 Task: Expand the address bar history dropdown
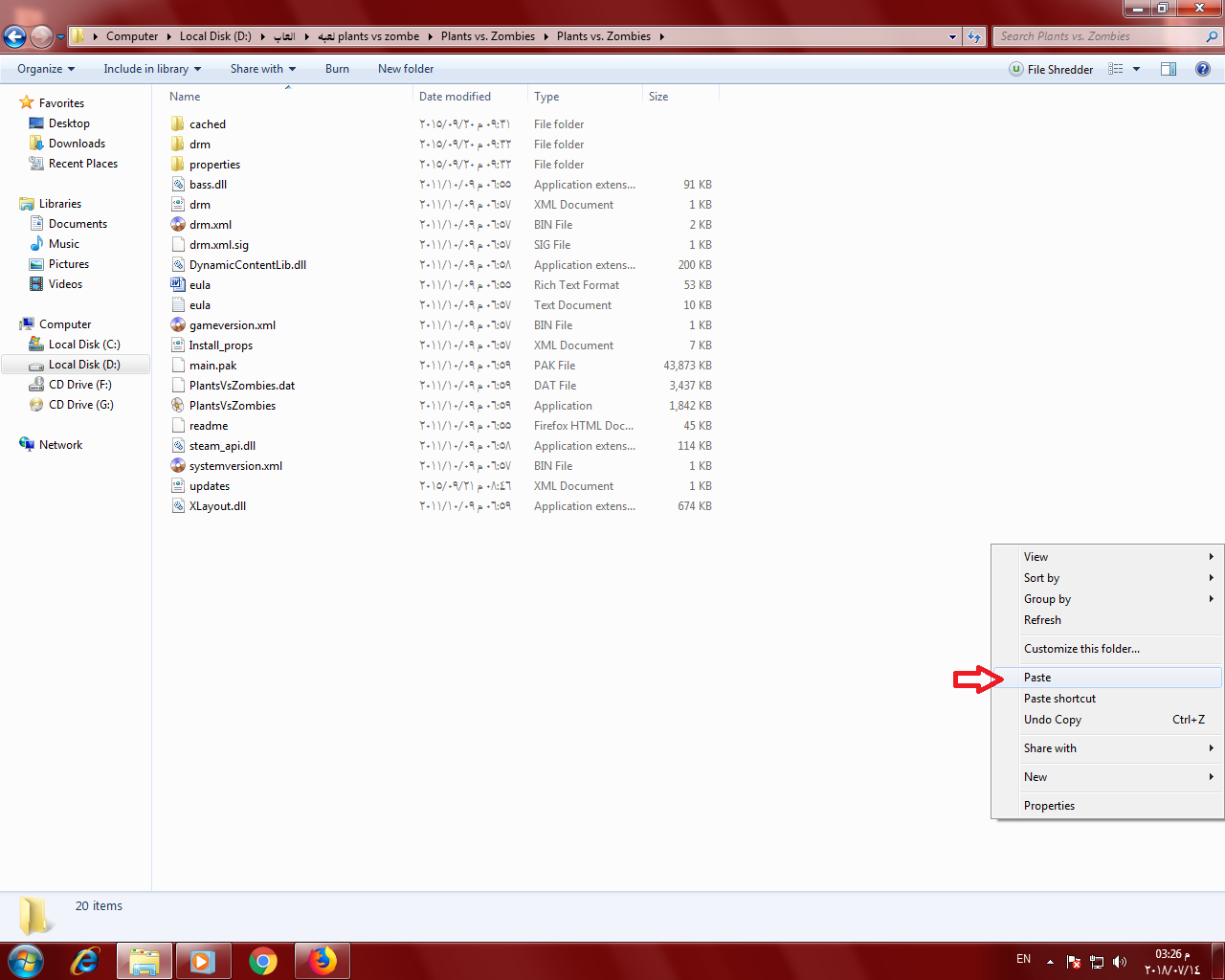point(952,36)
